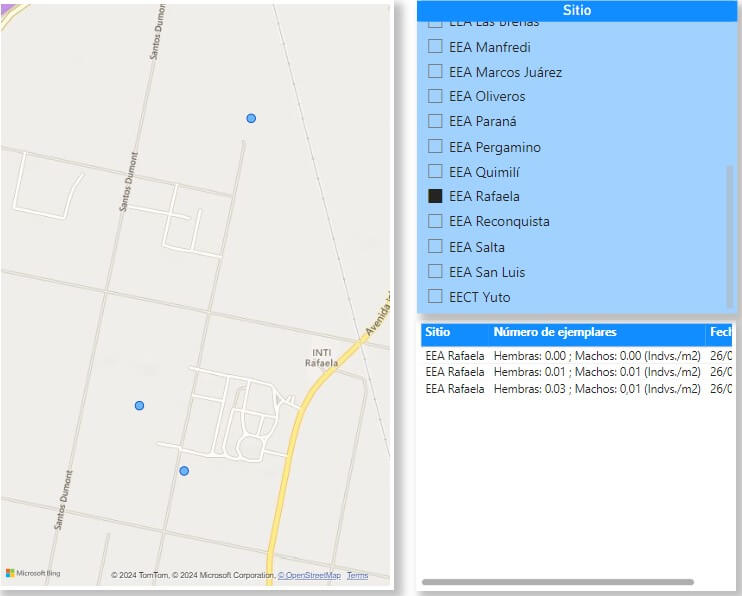Sort by Número de ejemplares column
The width and height of the screenshot is (742, 596).
[x=555, y=332]
